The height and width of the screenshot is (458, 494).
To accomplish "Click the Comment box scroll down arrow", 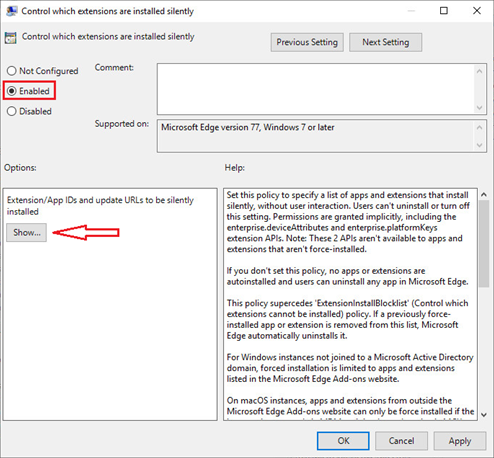I will pyautogui.click(x=479, y=108).
